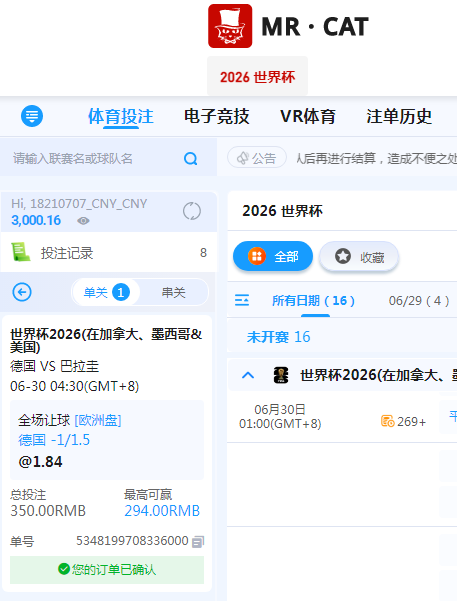Click the 德国 -1/1.5 handicap selection
457x601 pixels.
tap(54, 440)
